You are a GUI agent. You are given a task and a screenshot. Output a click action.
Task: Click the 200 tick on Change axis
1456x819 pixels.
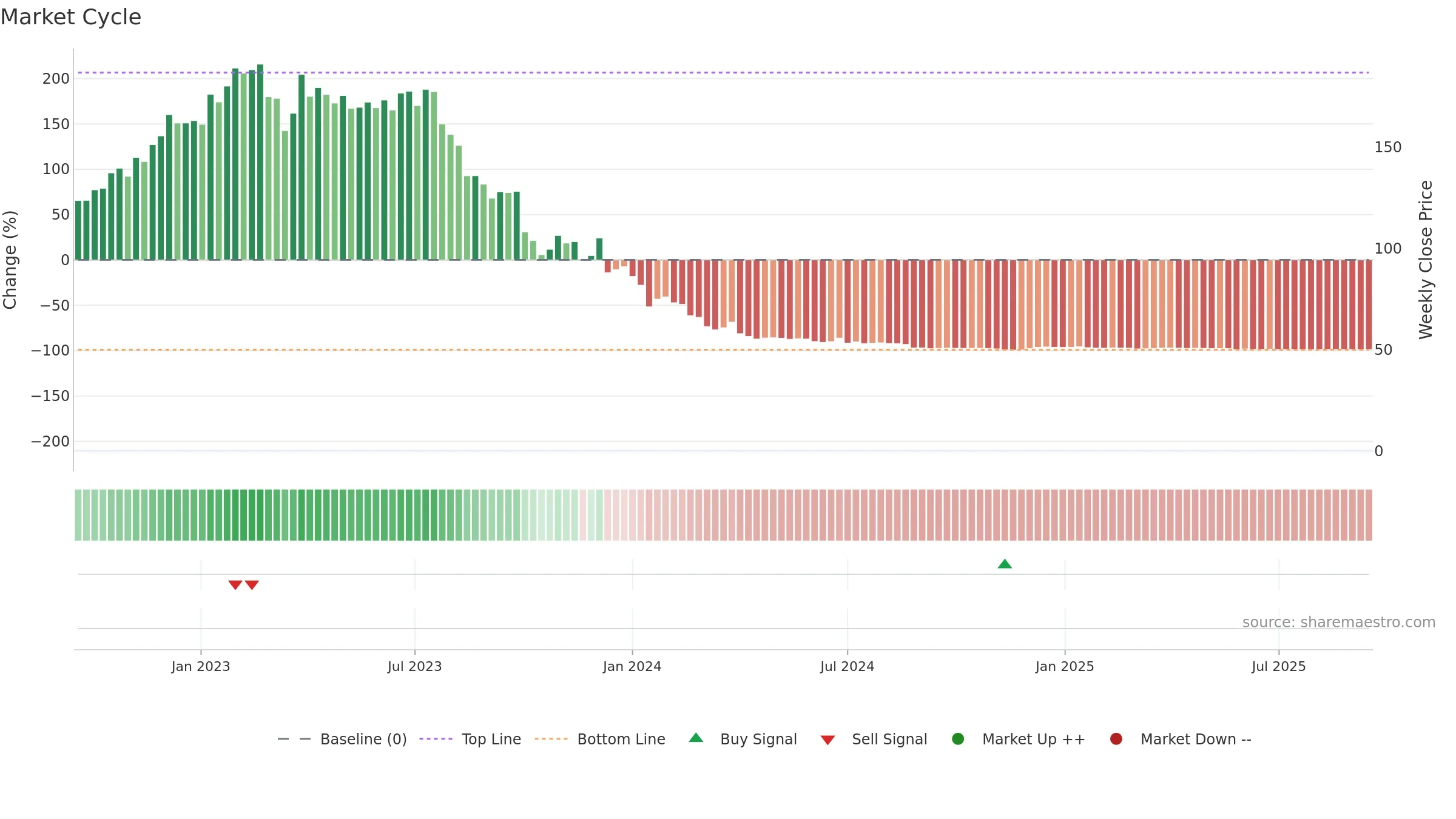pos(56,79)
